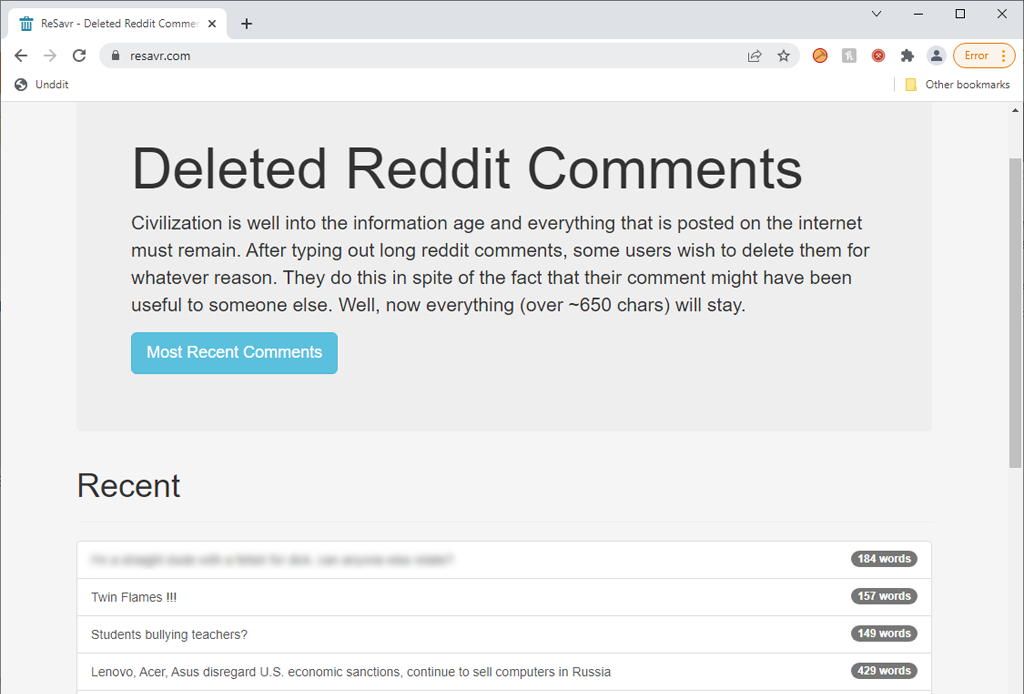Click the gray R extension icon
Viewport: 1024px width, 694px height.
849,56
